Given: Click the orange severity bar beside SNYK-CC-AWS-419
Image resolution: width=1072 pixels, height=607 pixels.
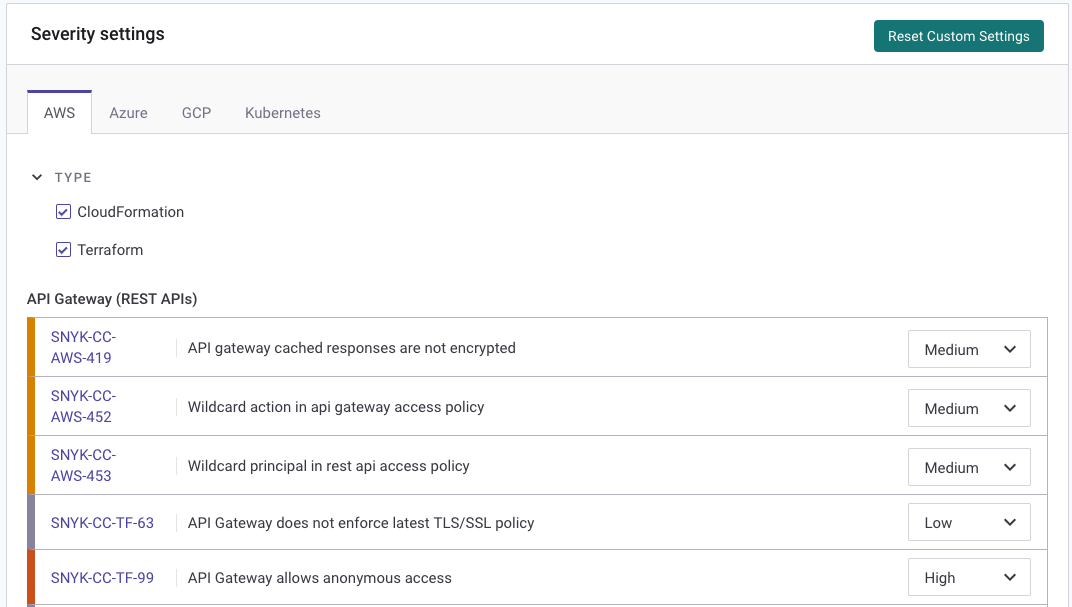Looking at the screenshot, I should [30, 348].
